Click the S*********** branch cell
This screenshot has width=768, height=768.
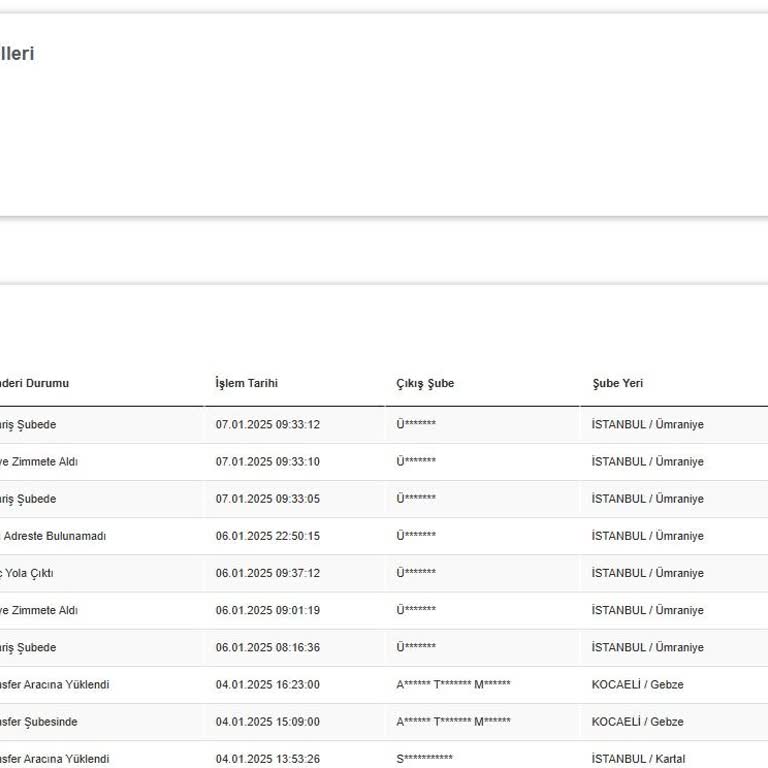click(425, 759)
